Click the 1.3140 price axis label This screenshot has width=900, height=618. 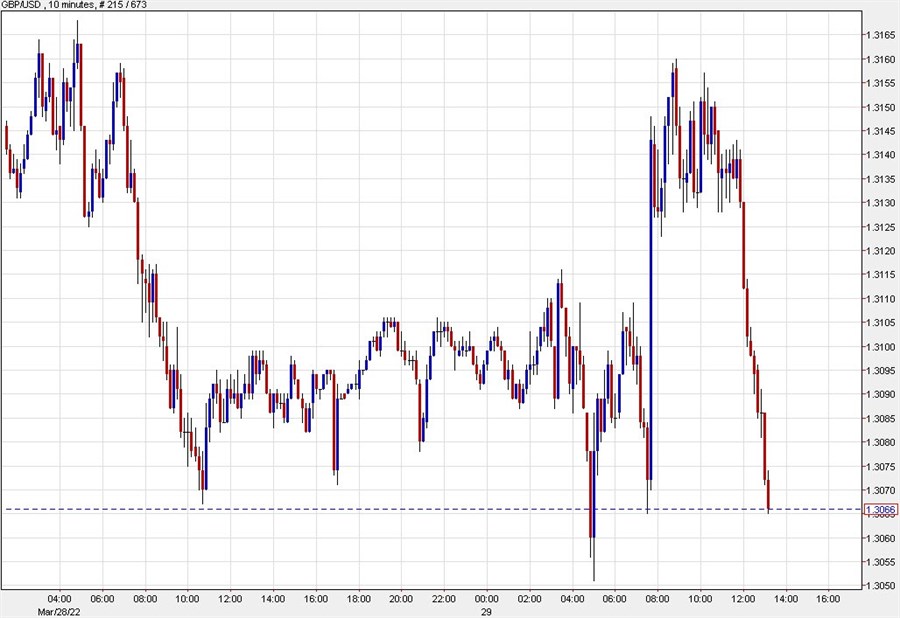880,155
